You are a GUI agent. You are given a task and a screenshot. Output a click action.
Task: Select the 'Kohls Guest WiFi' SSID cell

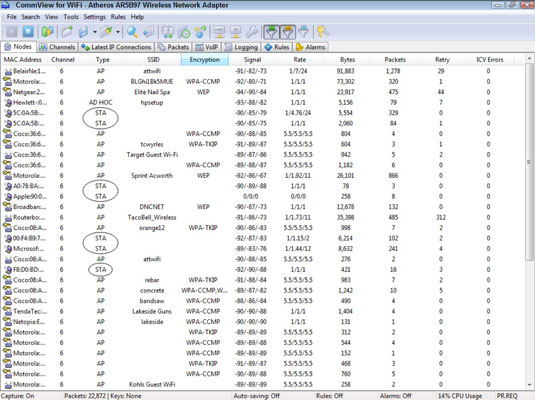pos(152,385)
